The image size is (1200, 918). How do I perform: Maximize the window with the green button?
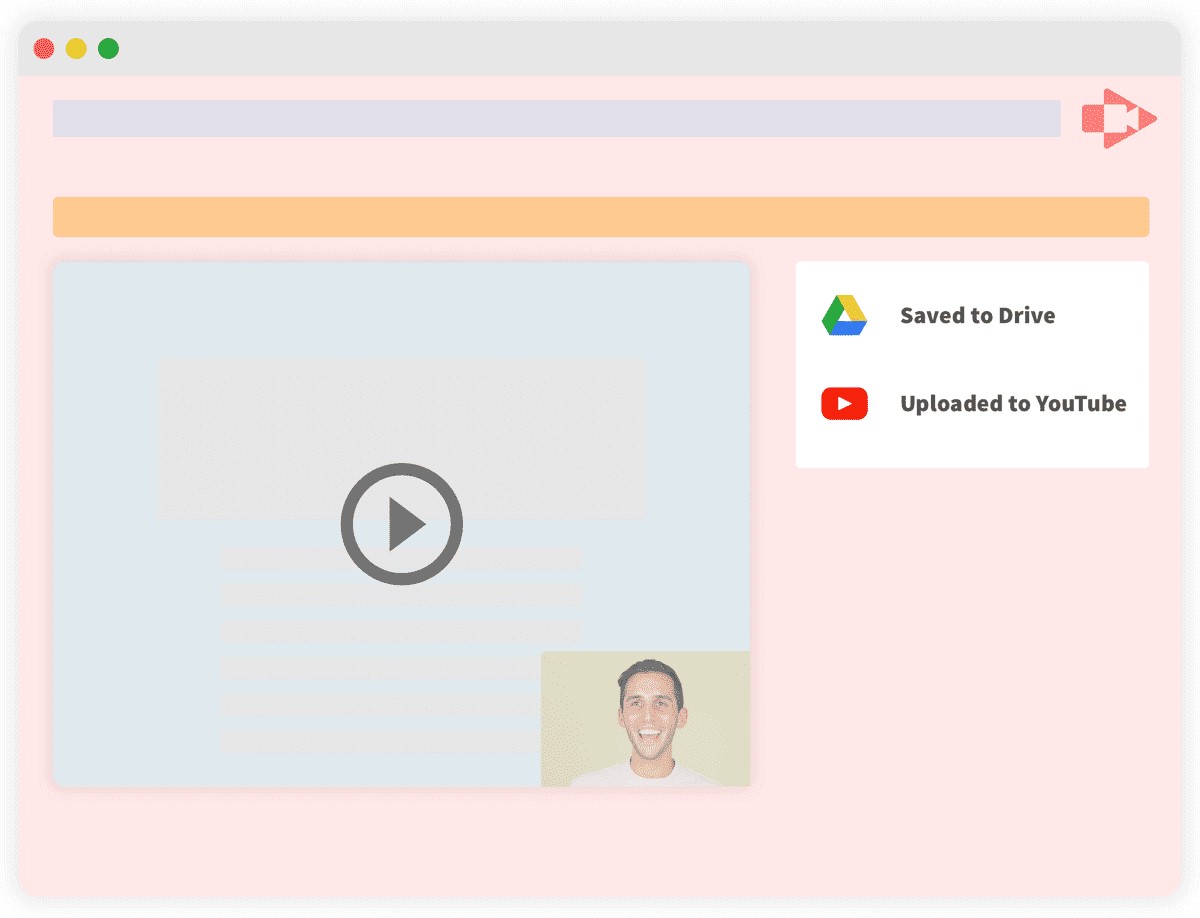point(108,48)
